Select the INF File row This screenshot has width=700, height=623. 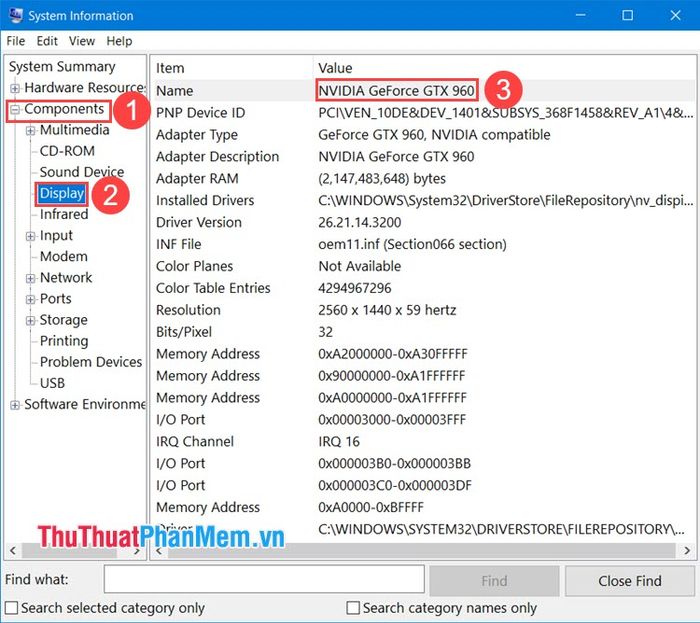pos(423,244)
